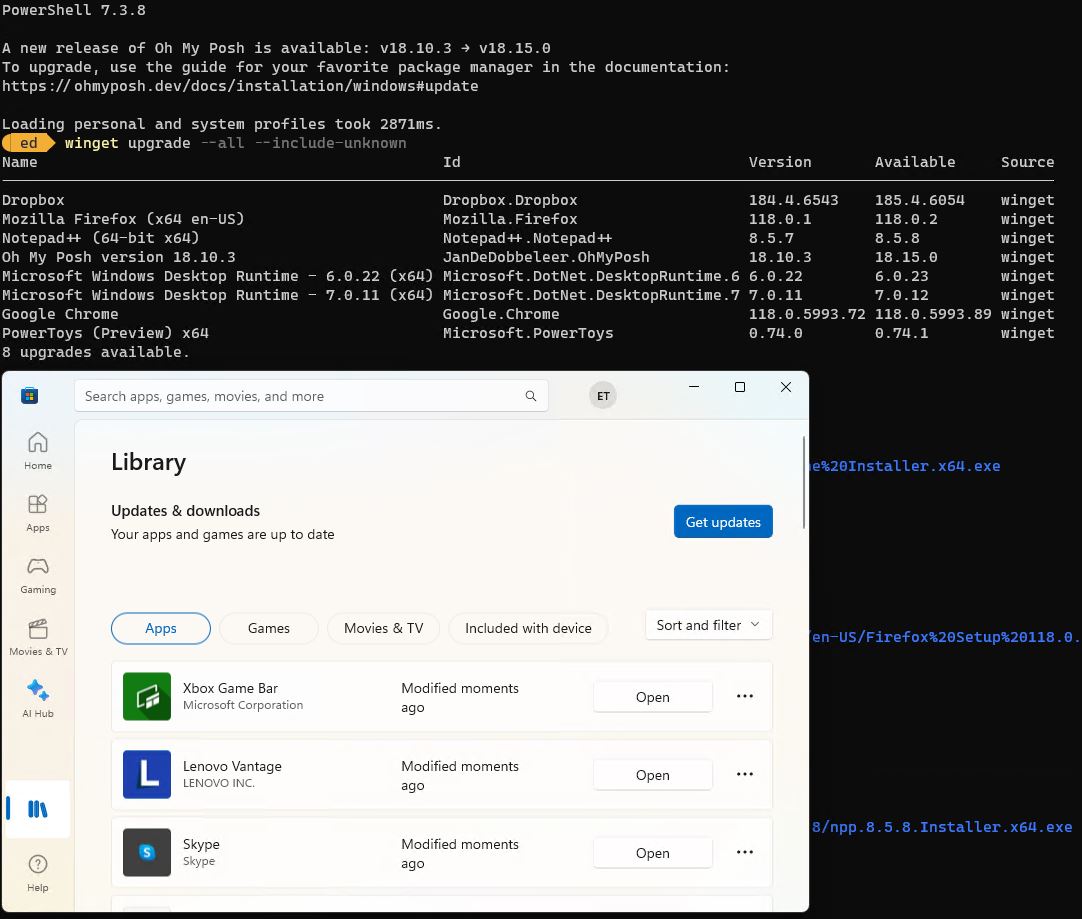
Task: Click the search magnifier icon
Action: (x=531, y=396)
